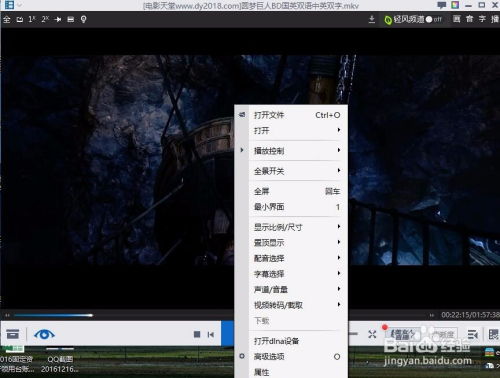The width and height of the screenshot is (500, 378).
Task: Toggle the always-on-top pin arrow icon
Action: pos(58,19)
